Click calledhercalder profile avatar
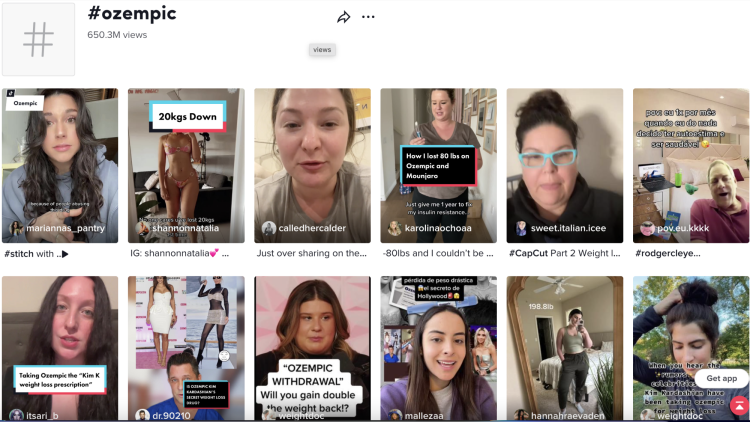This screenshot has height=422, width=750. point(269,228)
